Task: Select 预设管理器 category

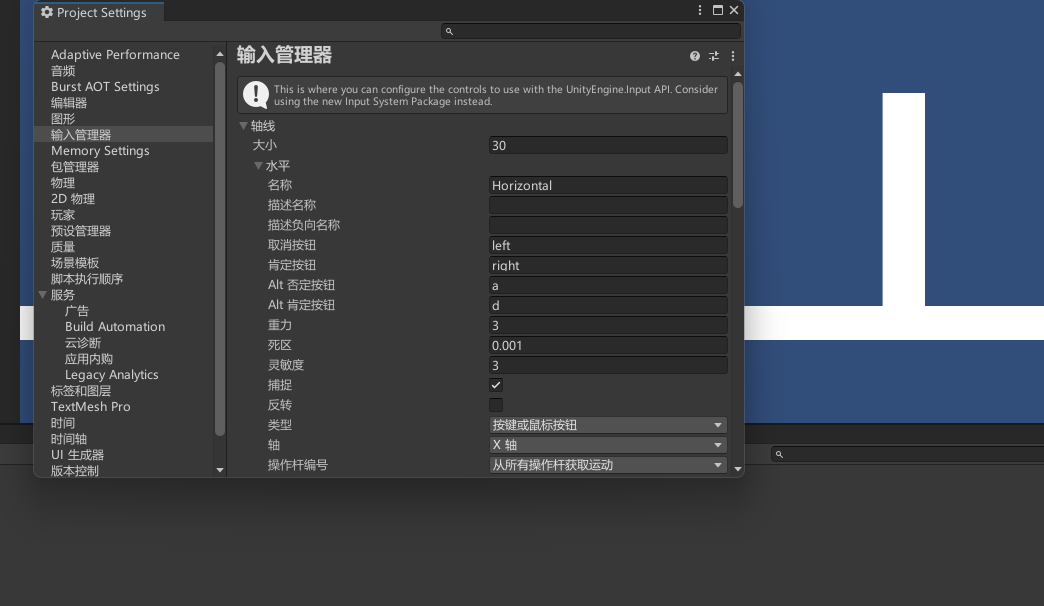Action: pos(81,230)
